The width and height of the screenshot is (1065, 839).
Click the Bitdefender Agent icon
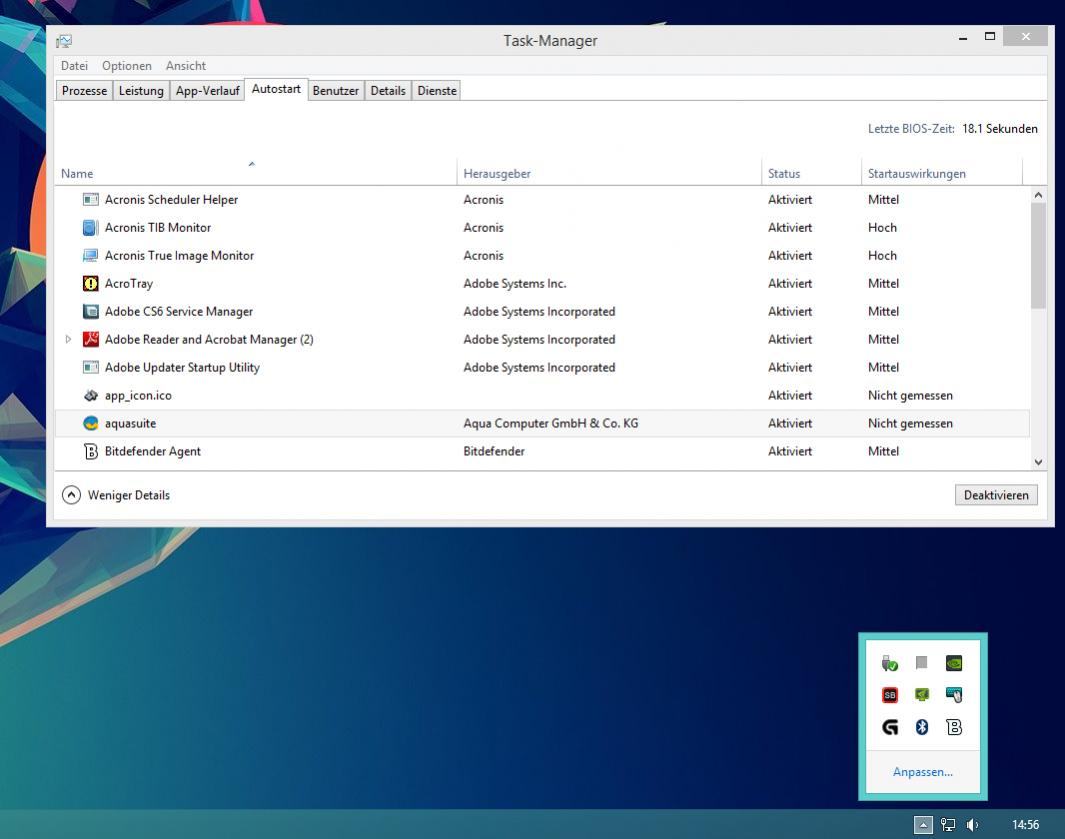tap(90, 451)
